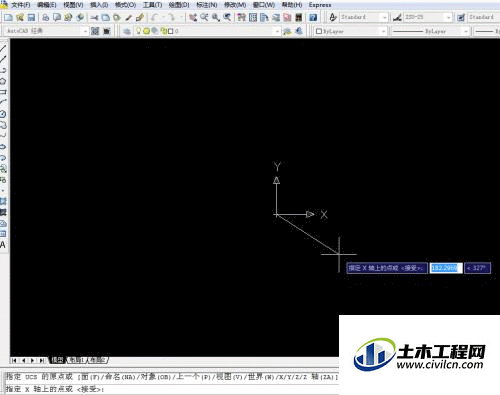Switch to the 布局1 layout tab
The height and width of the screenshot is (395, 500).
point(76,360)
